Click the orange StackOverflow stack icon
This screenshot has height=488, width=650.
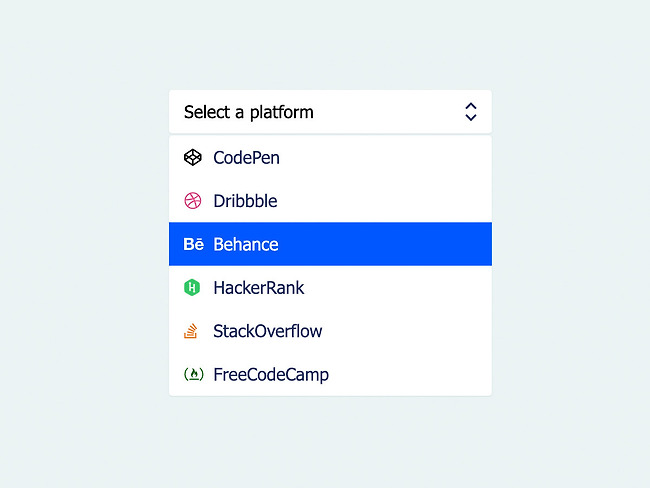coord(191,331)
